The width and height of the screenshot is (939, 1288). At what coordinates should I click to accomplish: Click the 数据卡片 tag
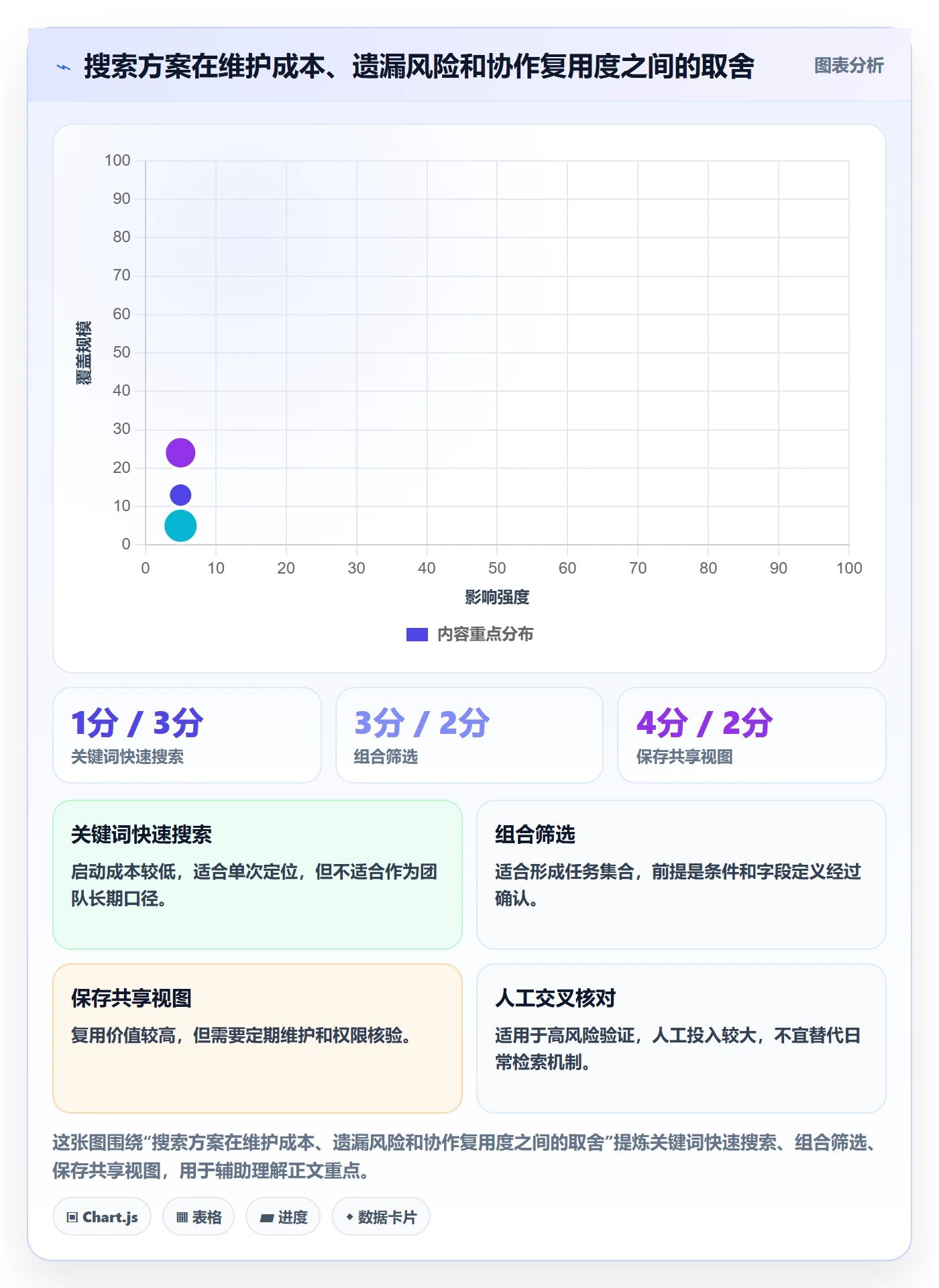click(x=381, y=1217)
